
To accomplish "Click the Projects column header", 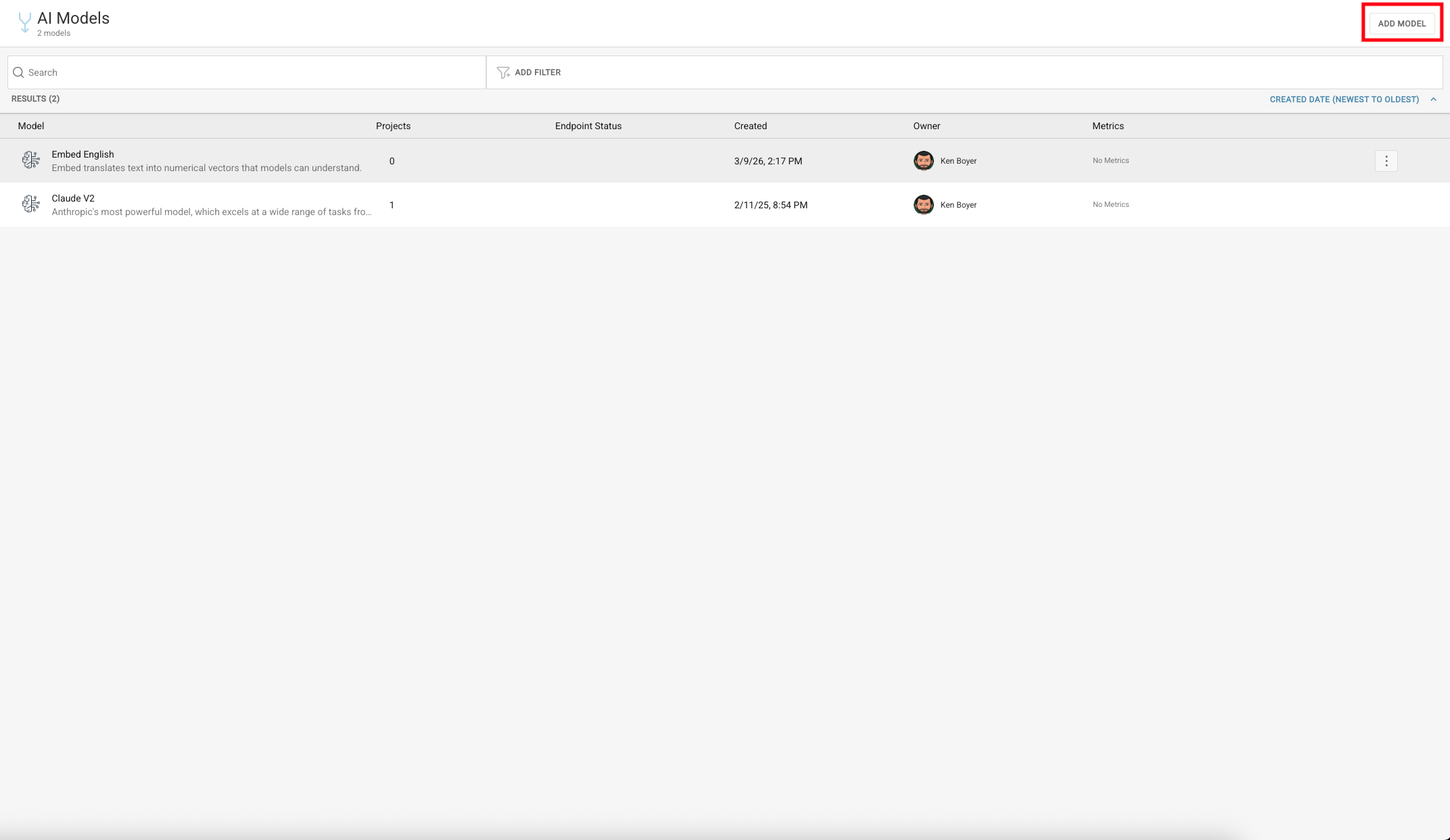I will click(x=393, y=126).
